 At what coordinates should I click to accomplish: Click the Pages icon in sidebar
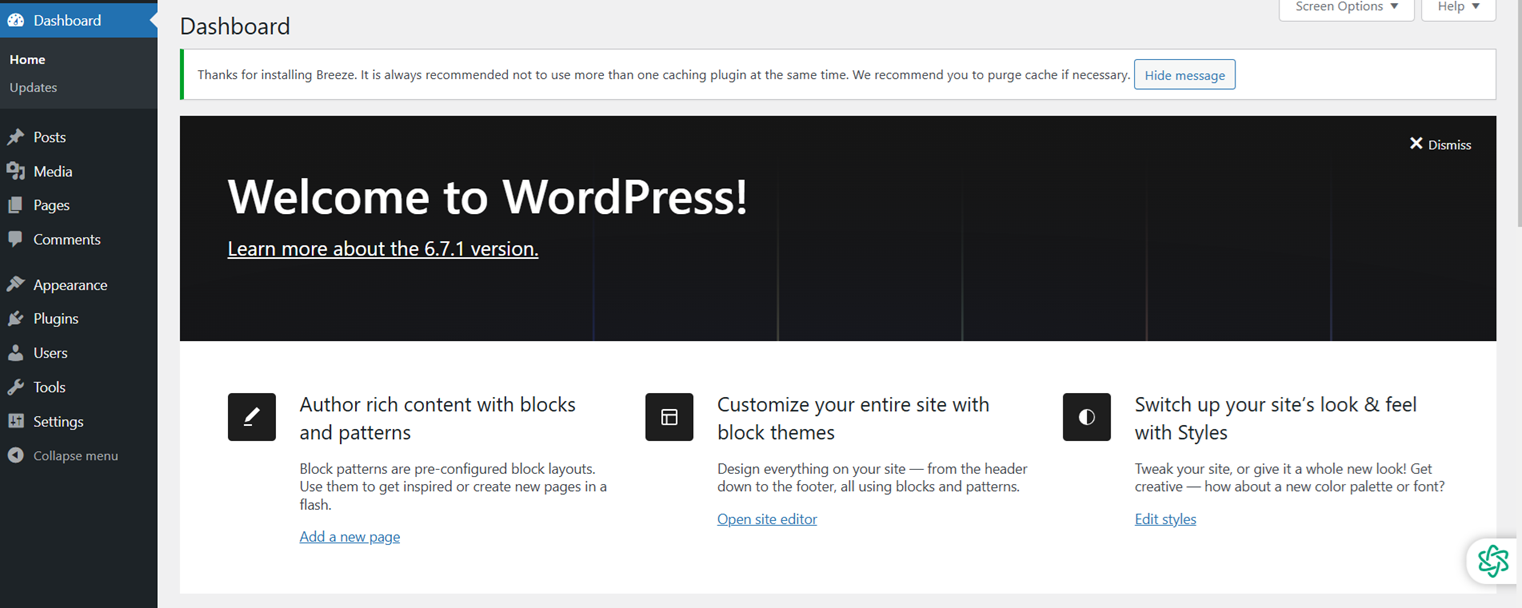tap(16, 205)
